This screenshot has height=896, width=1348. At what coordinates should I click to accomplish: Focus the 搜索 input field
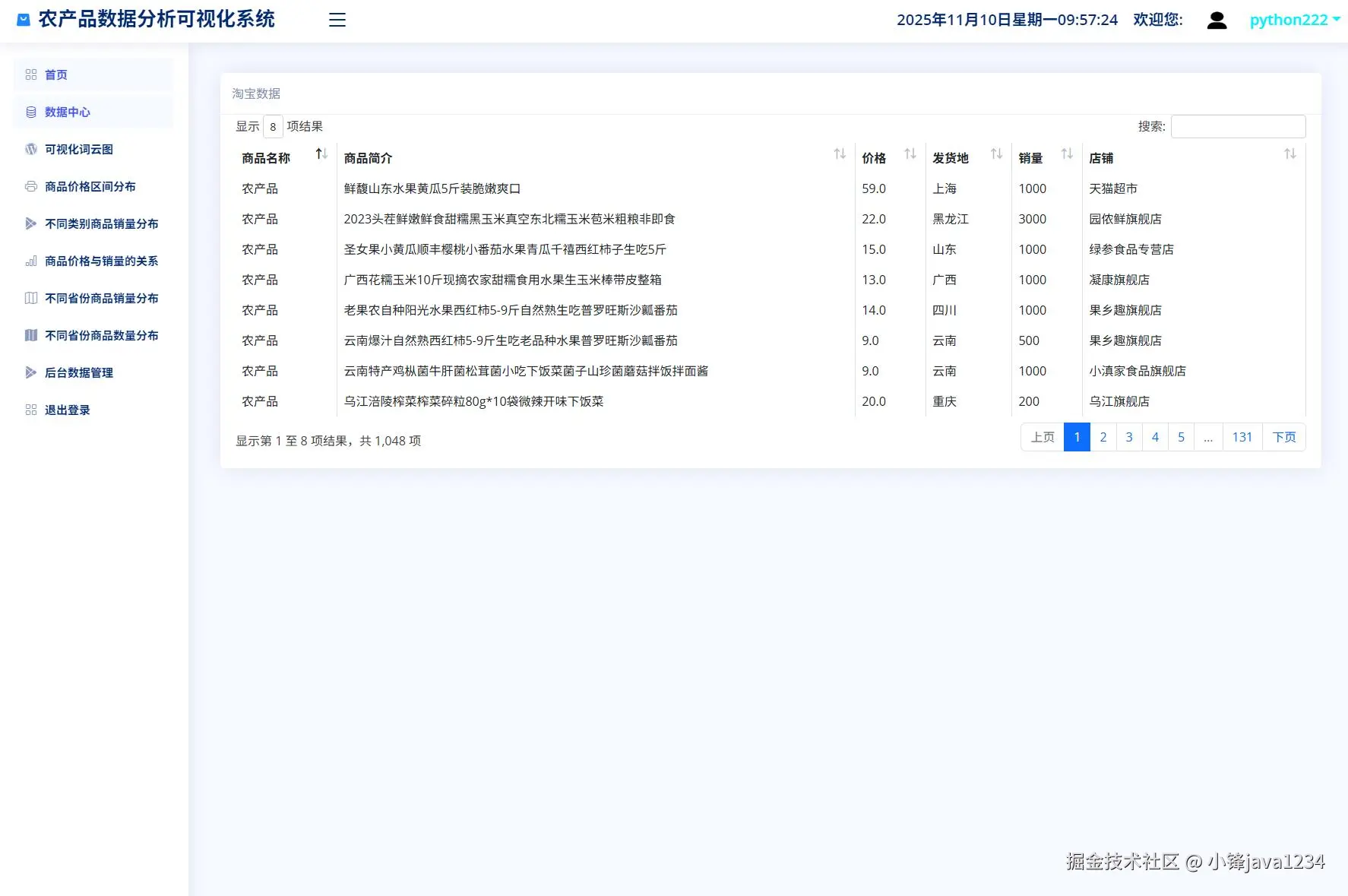point(1238,126)
